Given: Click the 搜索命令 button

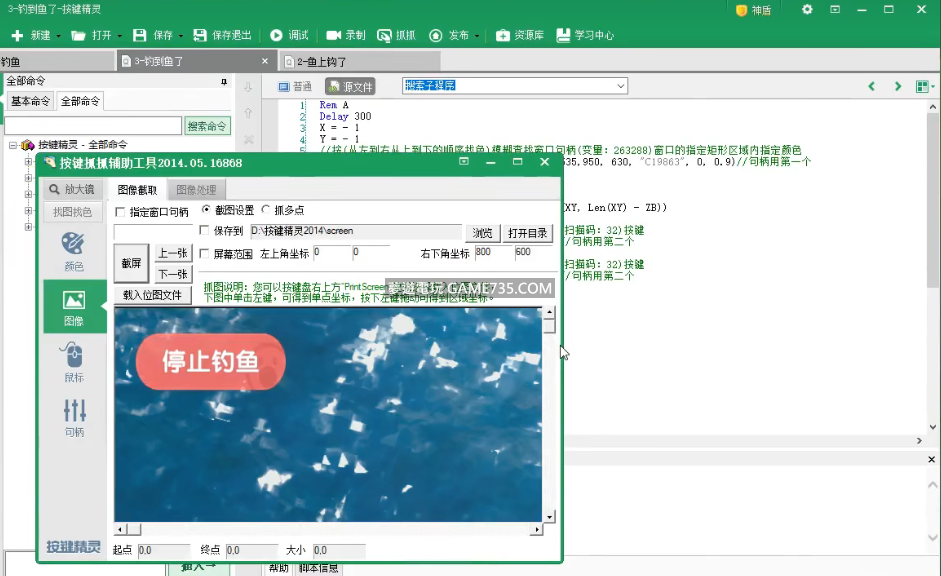Looking at the screenshot, I should click(207, 126).
